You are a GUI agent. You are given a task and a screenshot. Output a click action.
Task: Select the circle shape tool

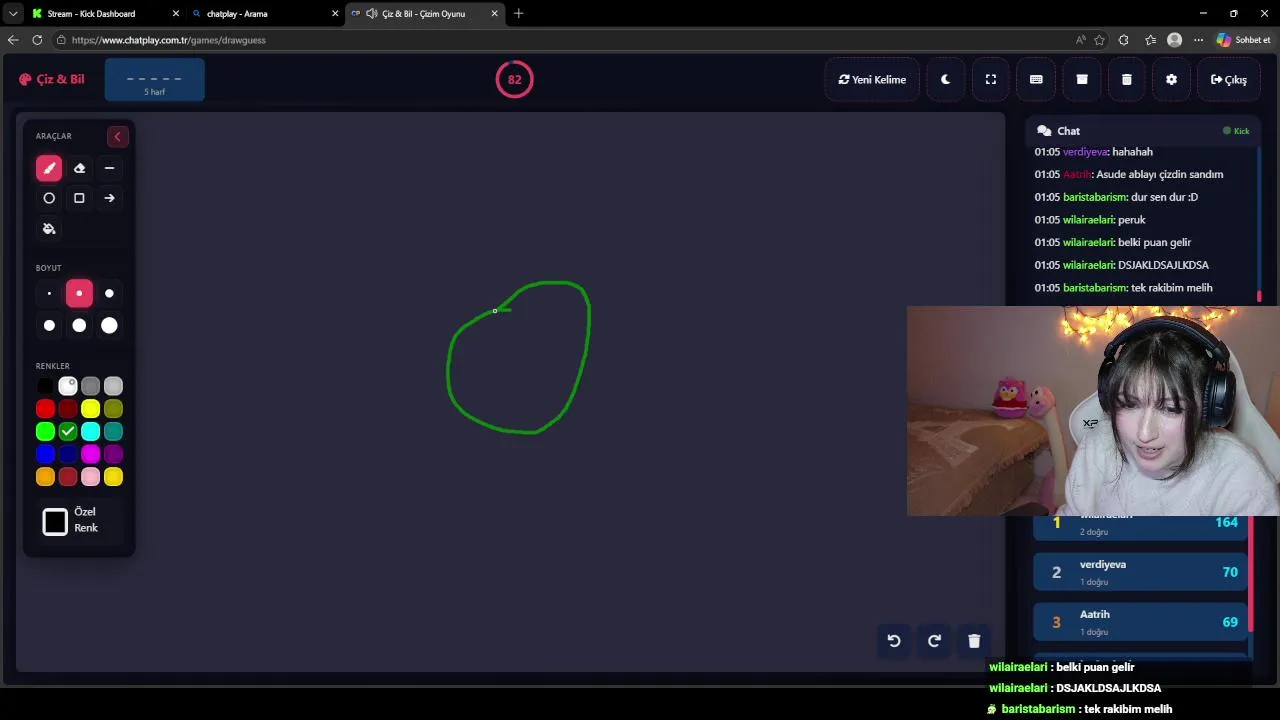(x=49, y=198)
